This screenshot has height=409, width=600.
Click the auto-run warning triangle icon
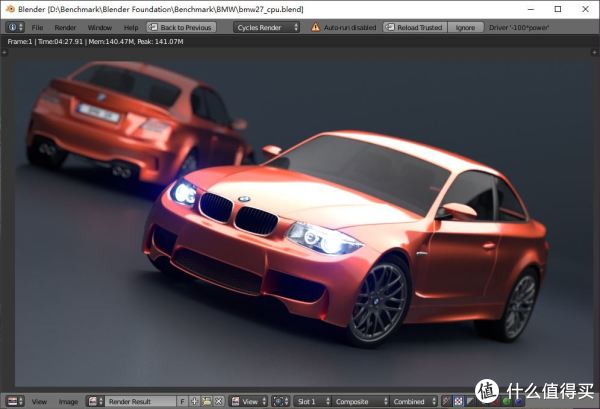coord(315,27)
